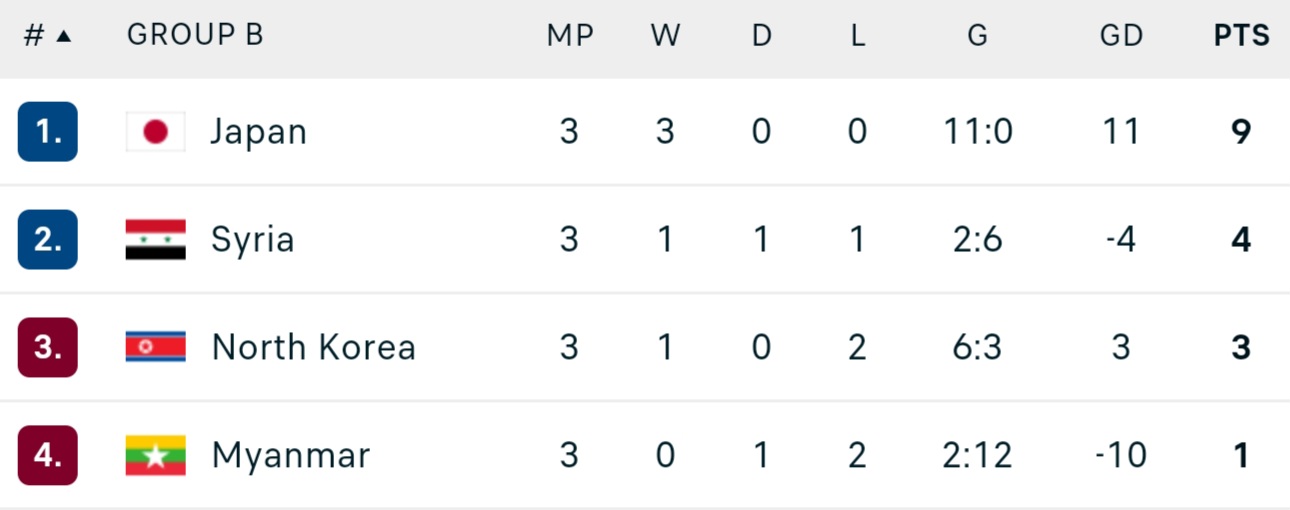Click the G goals column header

pyautogui.click(x=977, y=36)
